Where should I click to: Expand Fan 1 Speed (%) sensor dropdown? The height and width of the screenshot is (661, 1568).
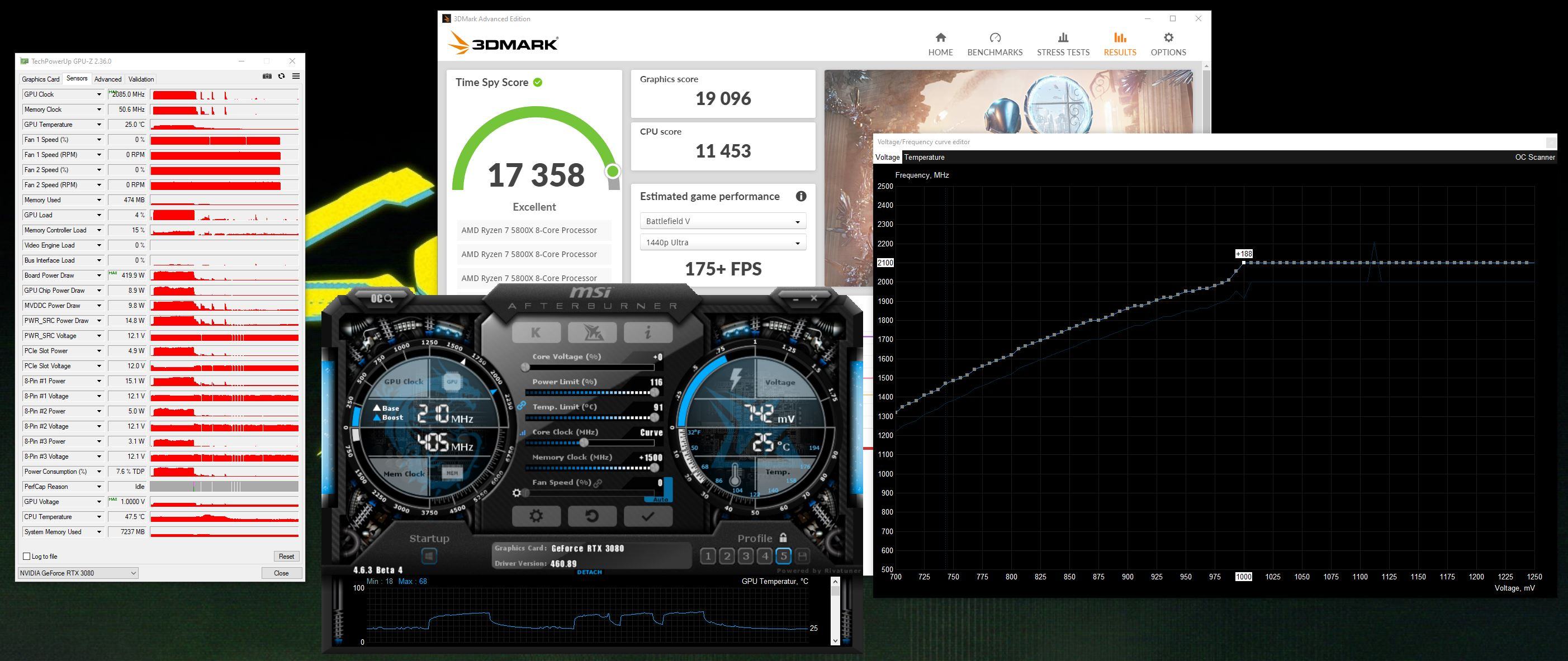pos(99,140)
